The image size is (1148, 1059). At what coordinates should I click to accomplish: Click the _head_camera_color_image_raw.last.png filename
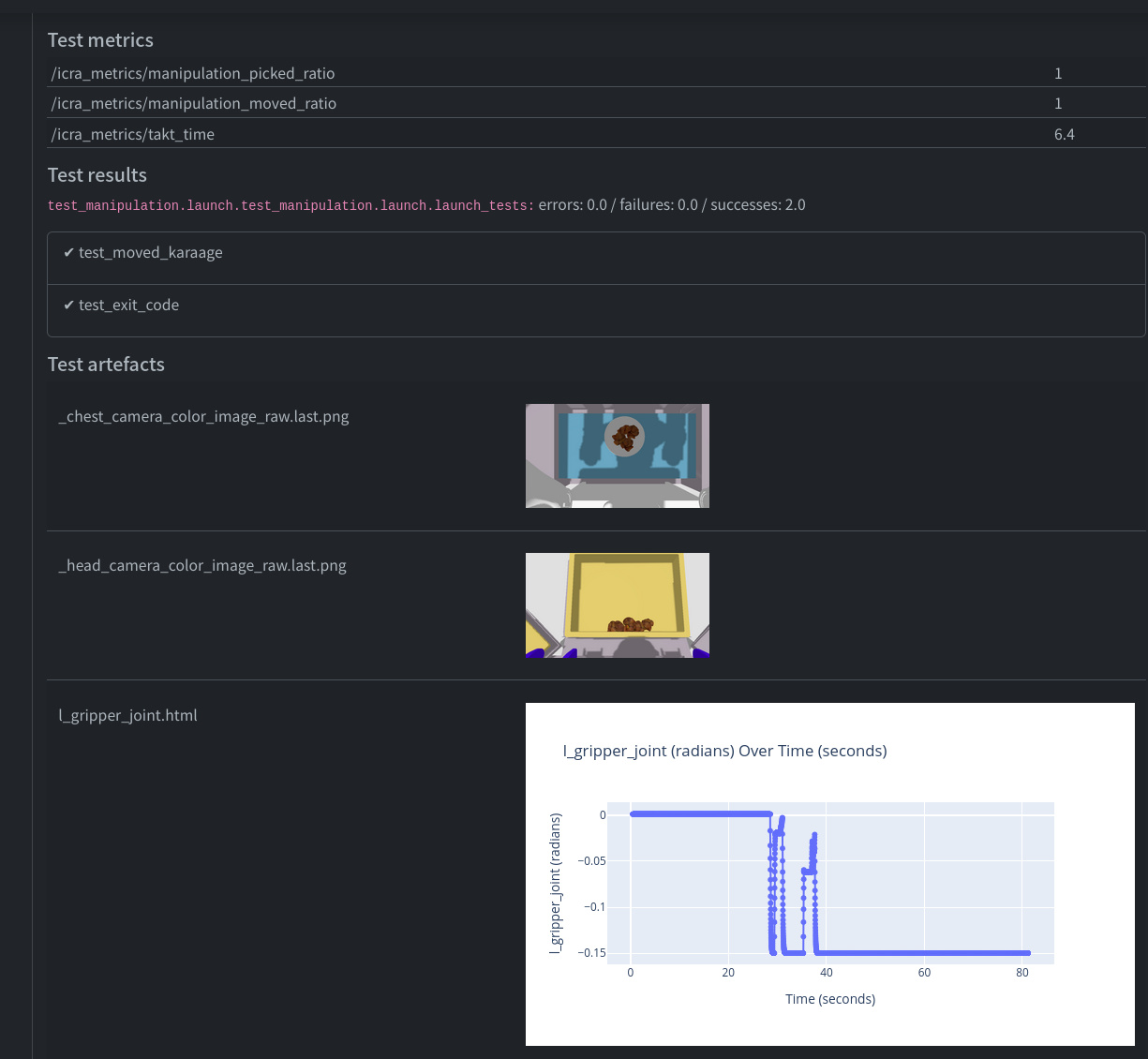pyautogui.click(x=202, y=566)
